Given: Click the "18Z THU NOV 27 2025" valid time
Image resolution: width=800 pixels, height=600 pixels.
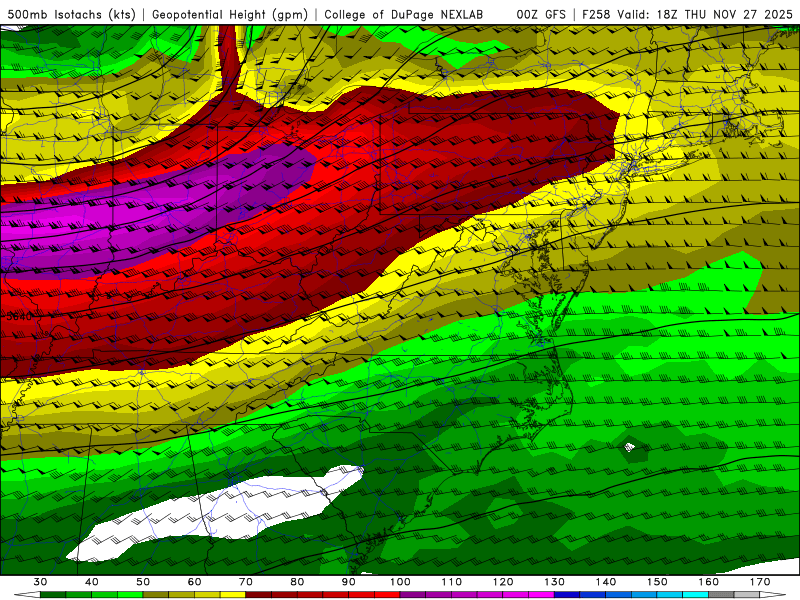Looking at the screenshot, I should (724, 15).
